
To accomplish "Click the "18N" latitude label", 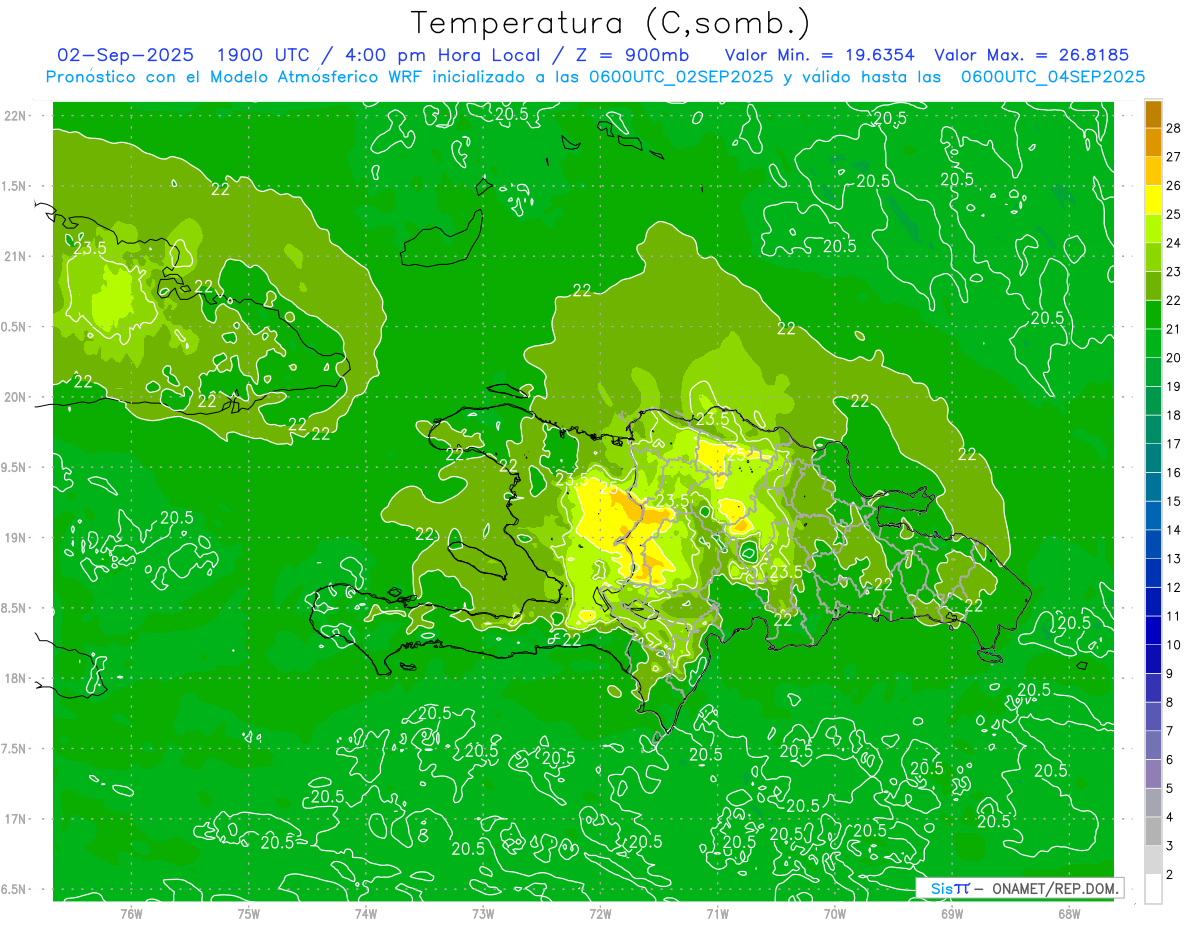I will (14, 678).
